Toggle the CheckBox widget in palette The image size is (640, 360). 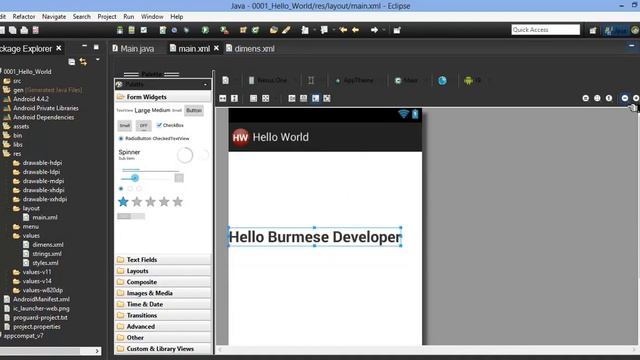pos(170,125)
